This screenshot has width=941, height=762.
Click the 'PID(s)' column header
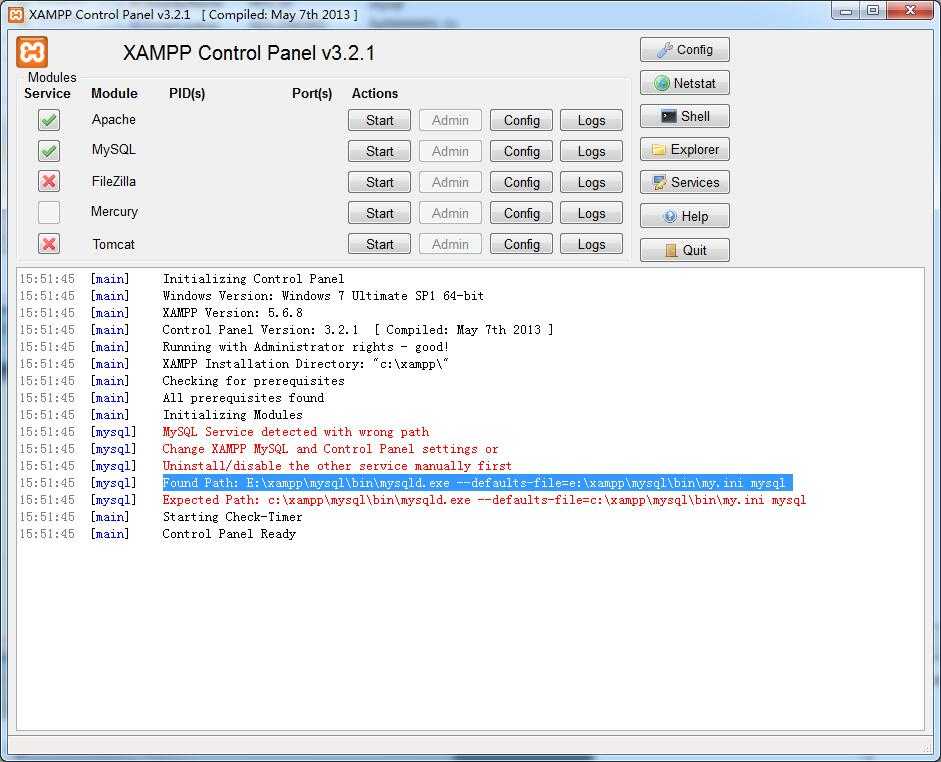coord(187,94)
